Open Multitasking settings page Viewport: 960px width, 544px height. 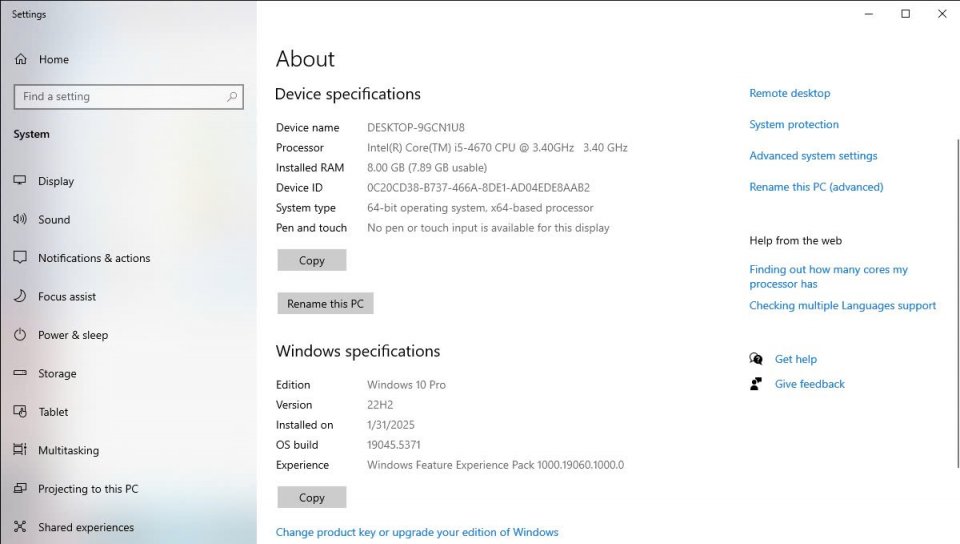coord(68,451)
